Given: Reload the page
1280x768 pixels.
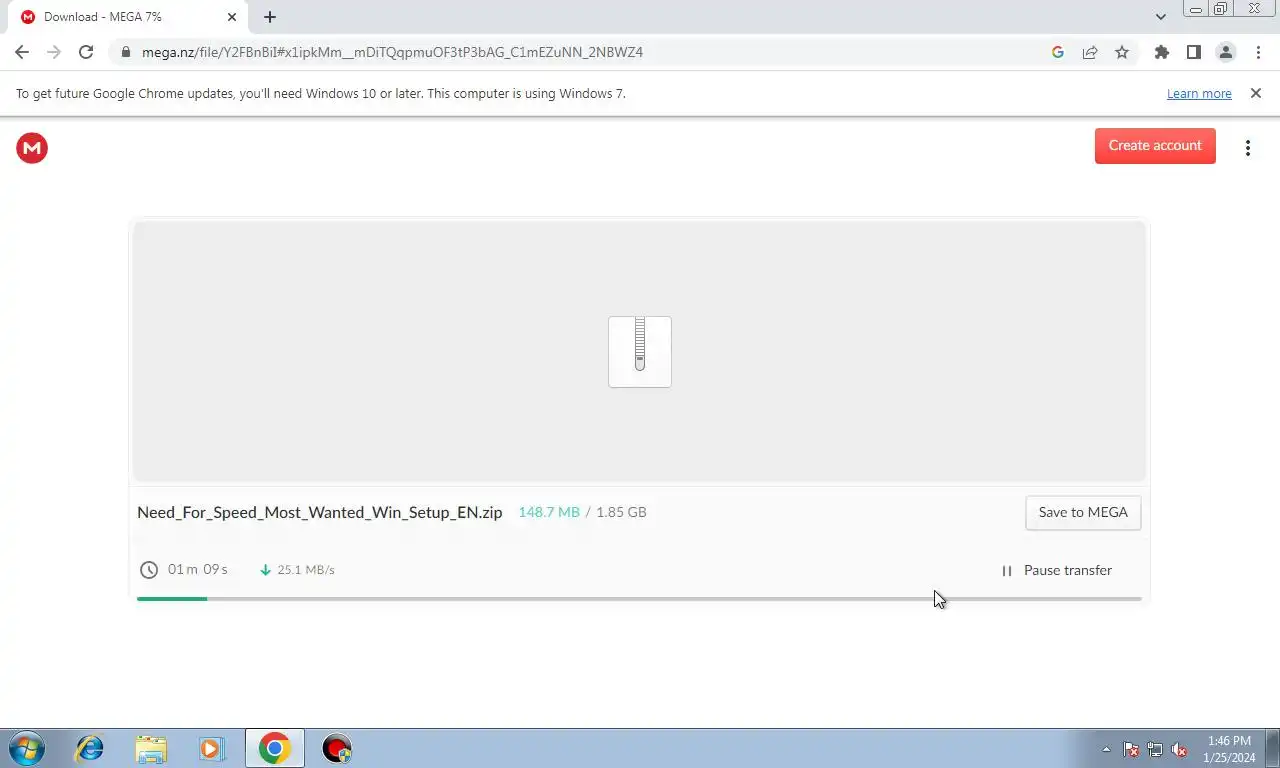Looking at the screenshot, I should [86, 52].
